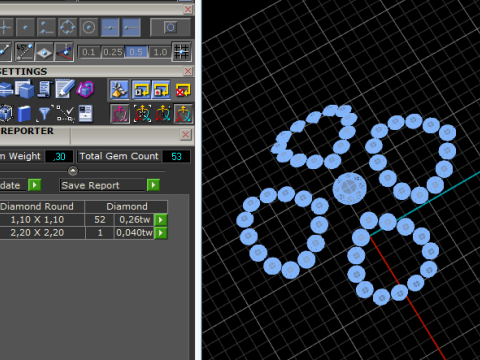The height and width of the screenshot is (360, 480).
Task: Click the yellow arrow record icon
Action: tap(161, 90)
